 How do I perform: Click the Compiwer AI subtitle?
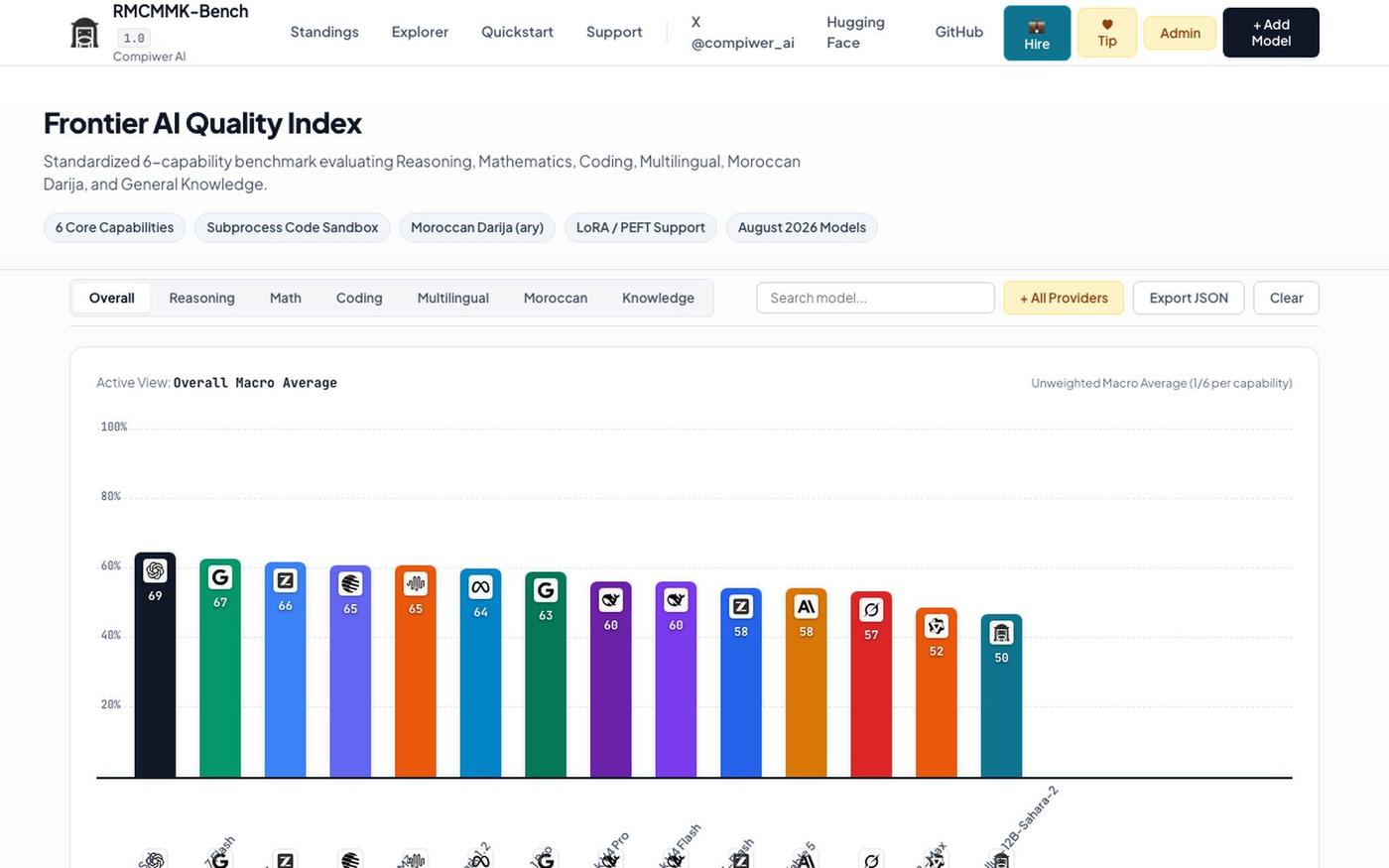(150, 57)
